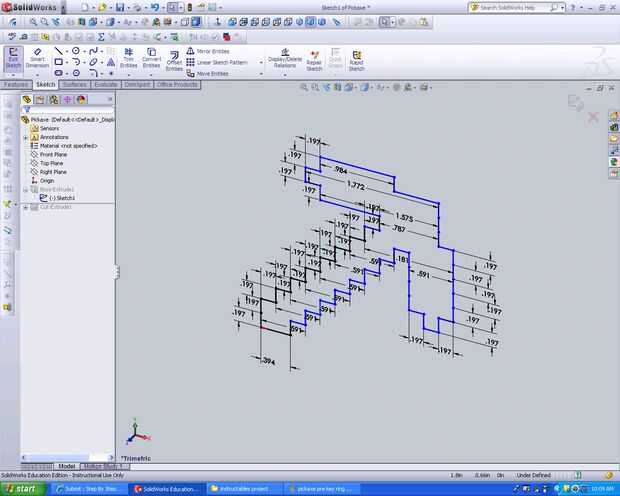Screen dimensions: 620x496
Task: Click the Search SolidWorks Help field
Action: tap(514, 8)
